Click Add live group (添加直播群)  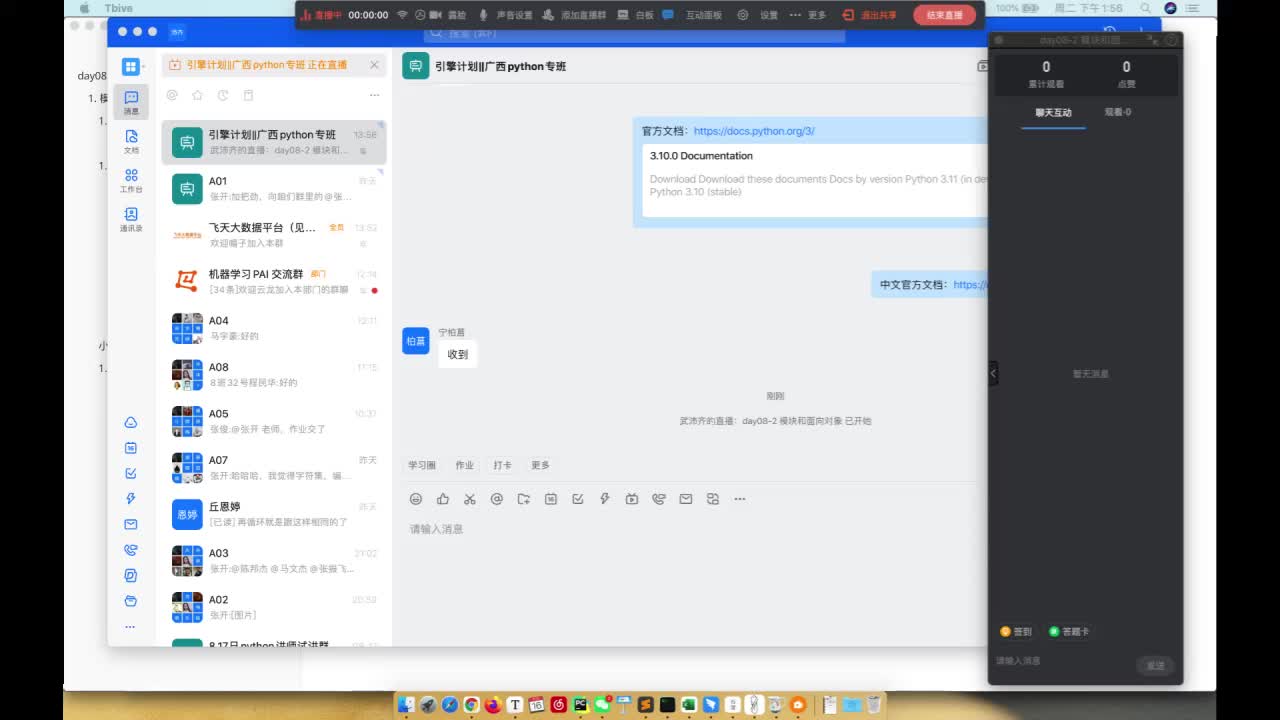[x=575, y=15]
